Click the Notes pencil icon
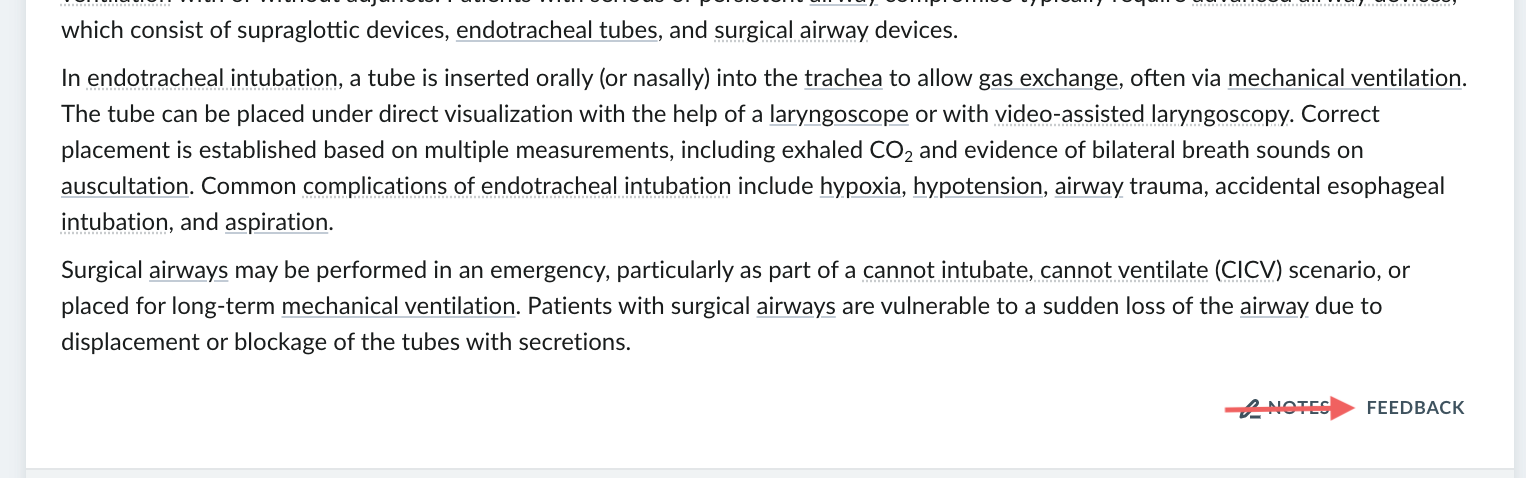This screenshot has width=1526, height=478. click(x=1249, y=409)
